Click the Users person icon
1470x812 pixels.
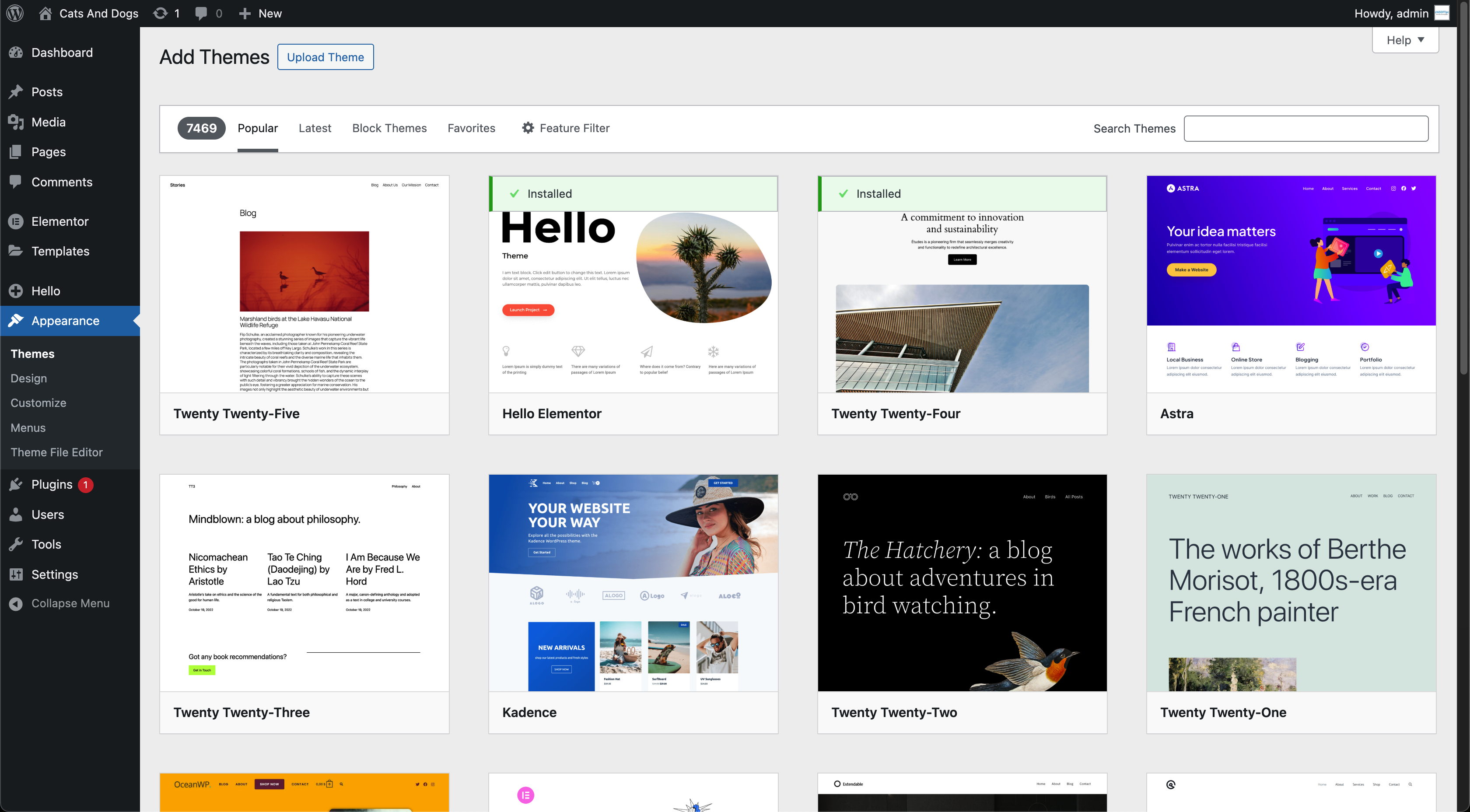(x=16, y=514)
